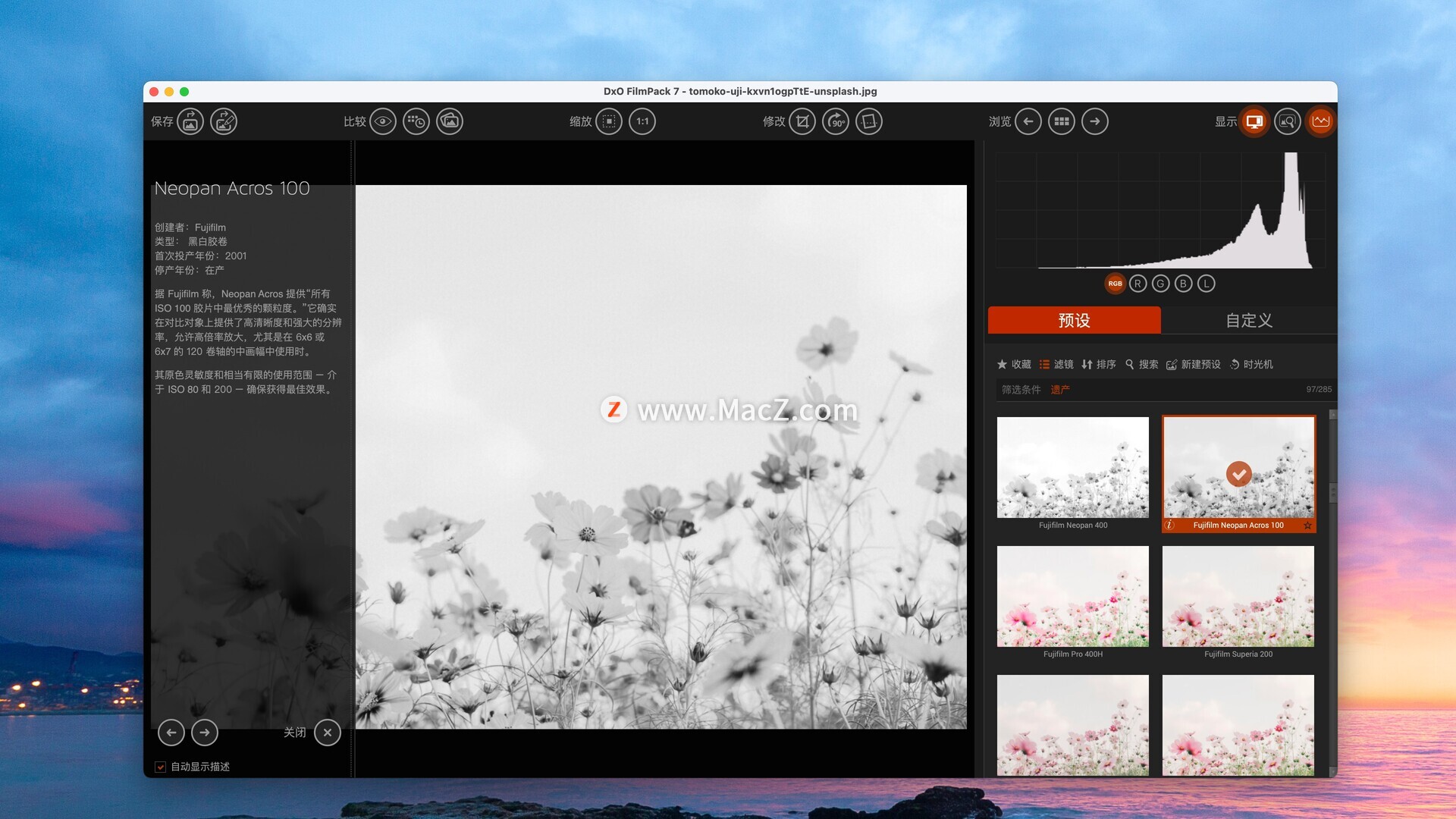This screenshot has height=819, width=1456.
Task: Click the compare side-by-side images icon
Action: click(x=450, y=121)
